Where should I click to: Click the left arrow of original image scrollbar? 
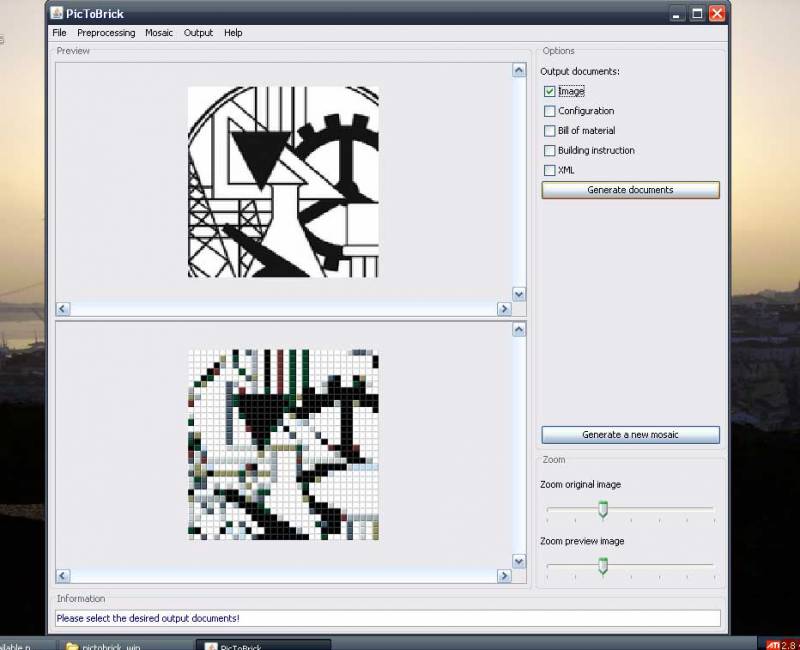(x=62, y=309)
